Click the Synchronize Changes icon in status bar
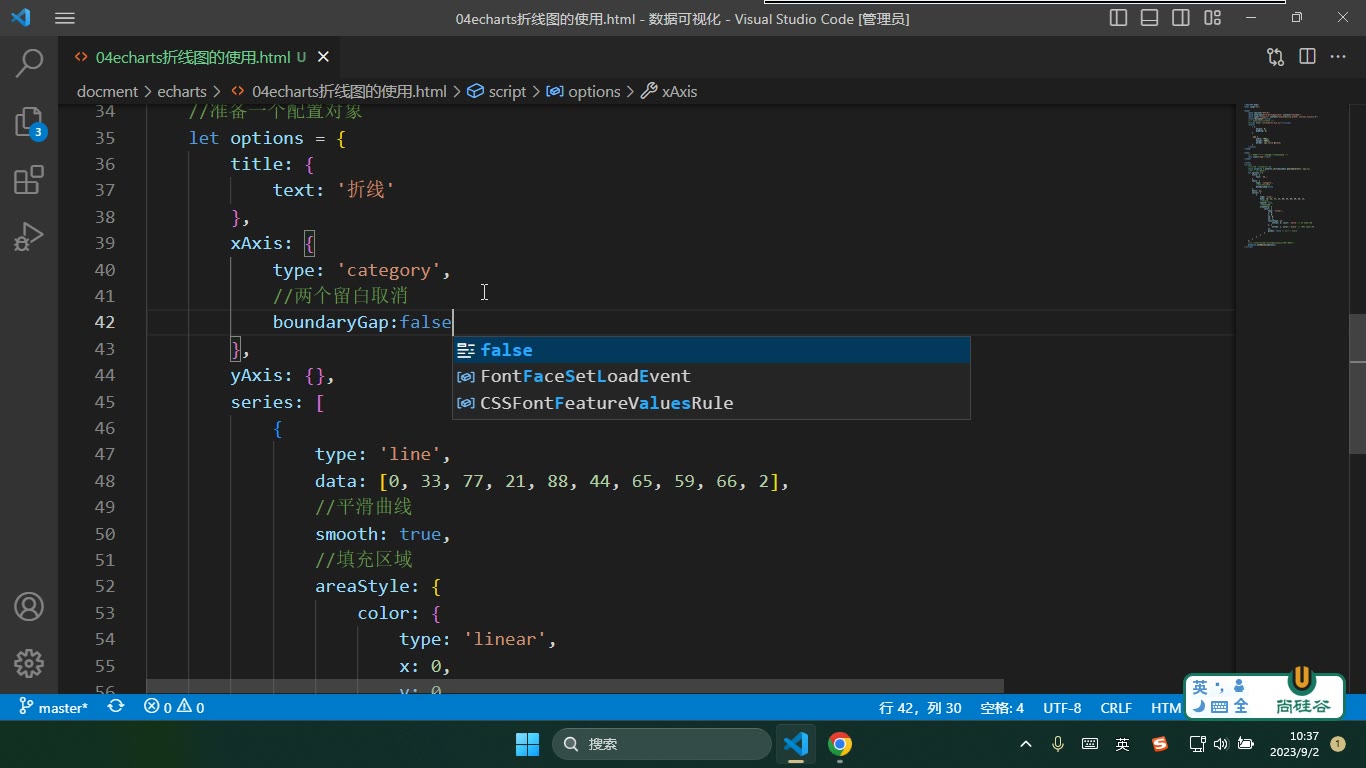Screen dimensions: 1366x768 [x=116, y=707]
